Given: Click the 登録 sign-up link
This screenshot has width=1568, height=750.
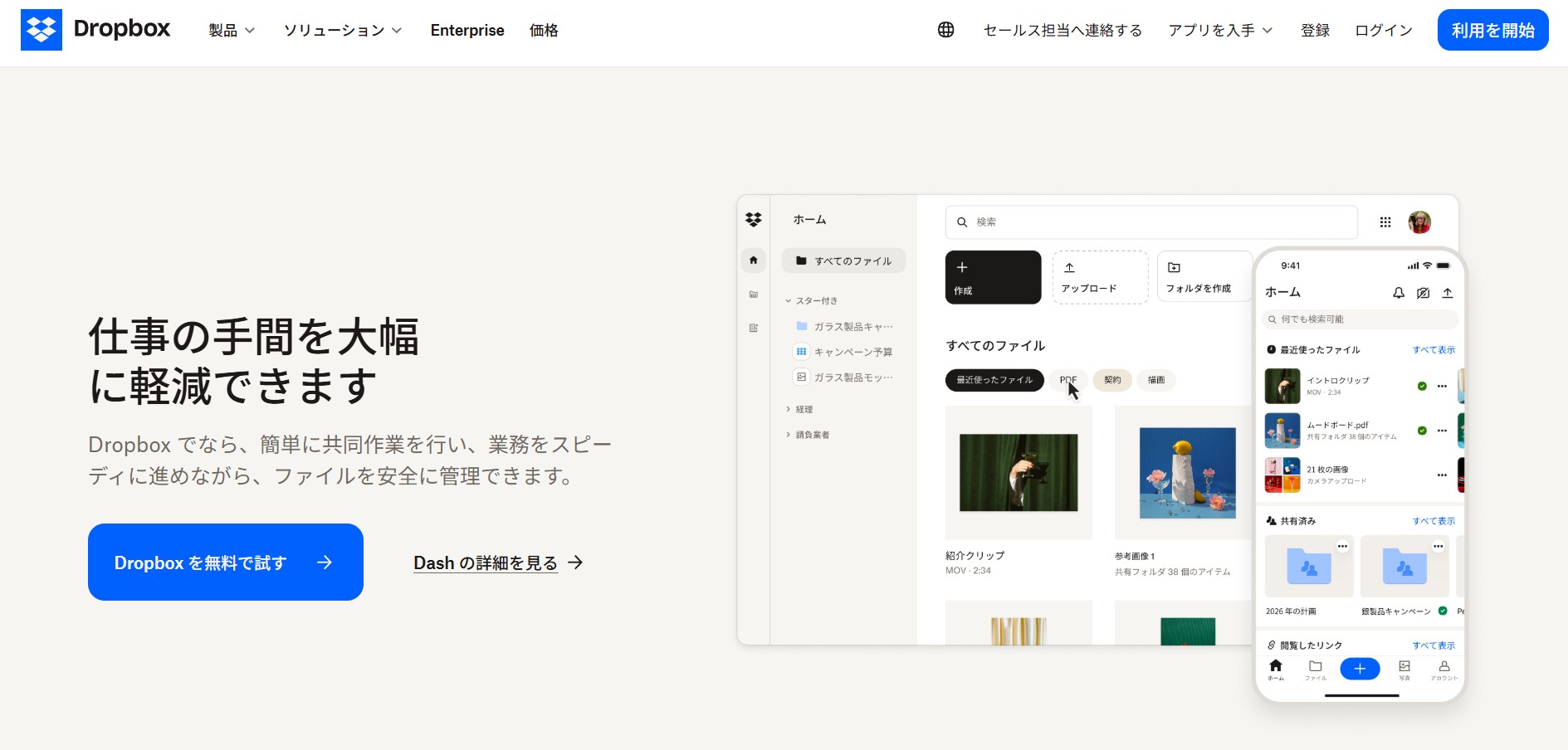Looking at the screenshot, I should tap(1315, 31).
